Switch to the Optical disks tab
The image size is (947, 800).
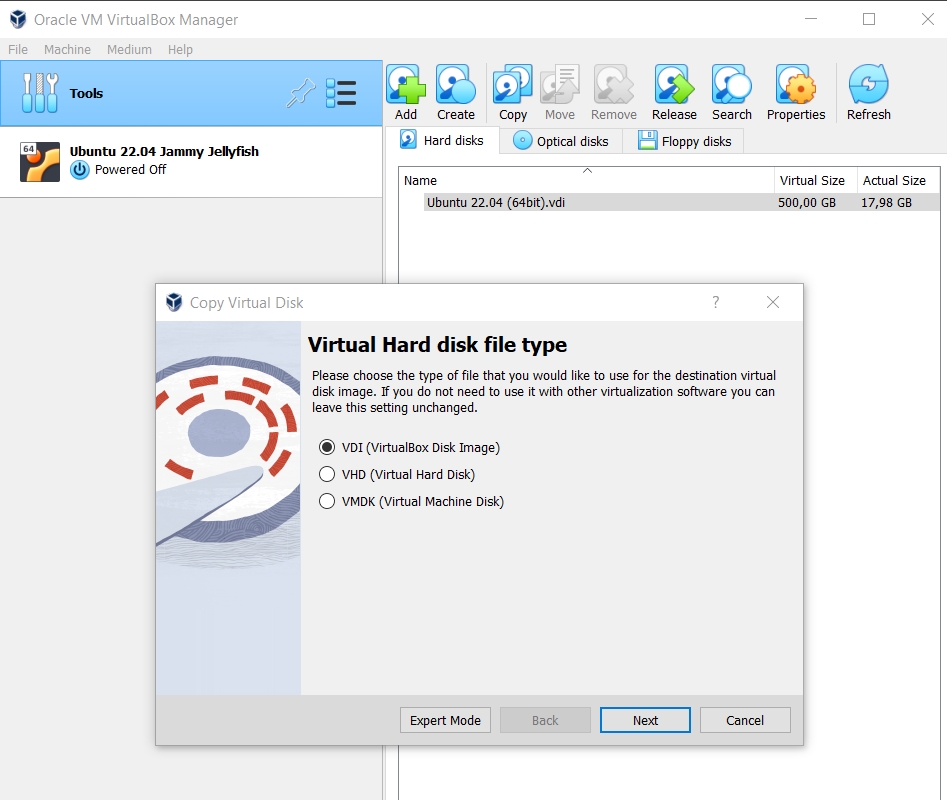tap(560, 141)
